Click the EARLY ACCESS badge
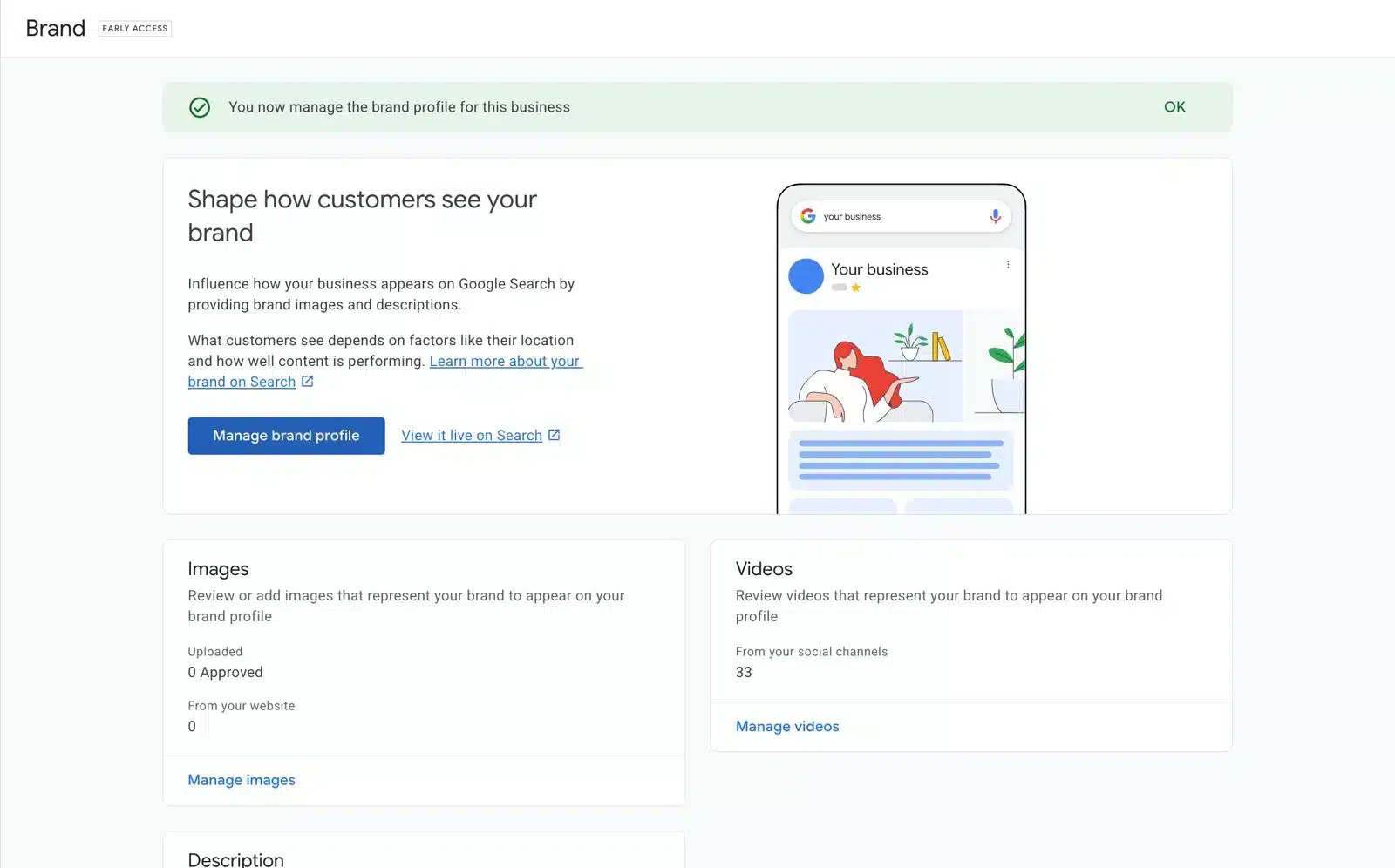The width and height of the screenshot is (1395, 868). pos(135,29)
